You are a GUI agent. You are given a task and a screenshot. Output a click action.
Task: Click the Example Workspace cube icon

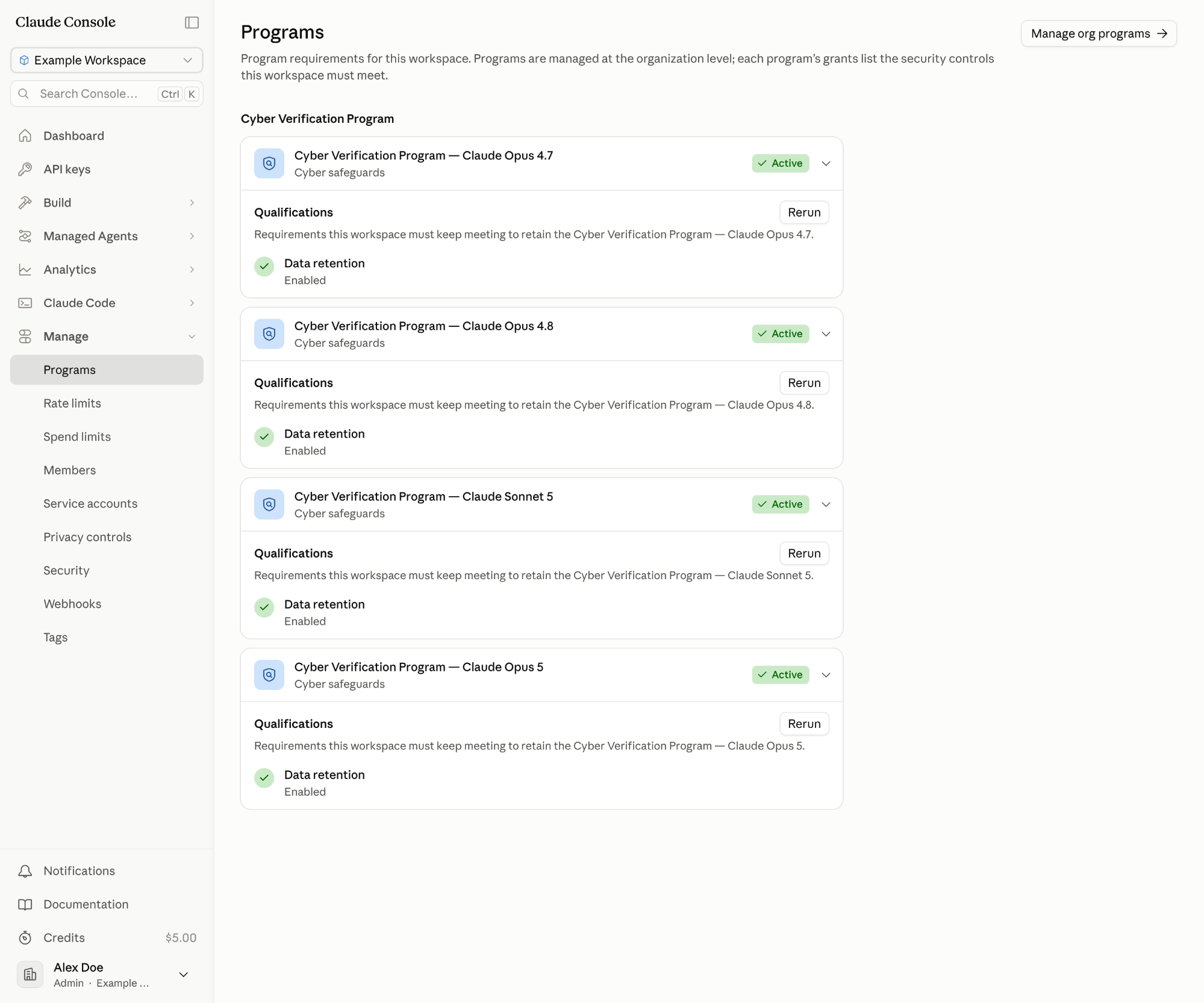[x=25, y=60]
